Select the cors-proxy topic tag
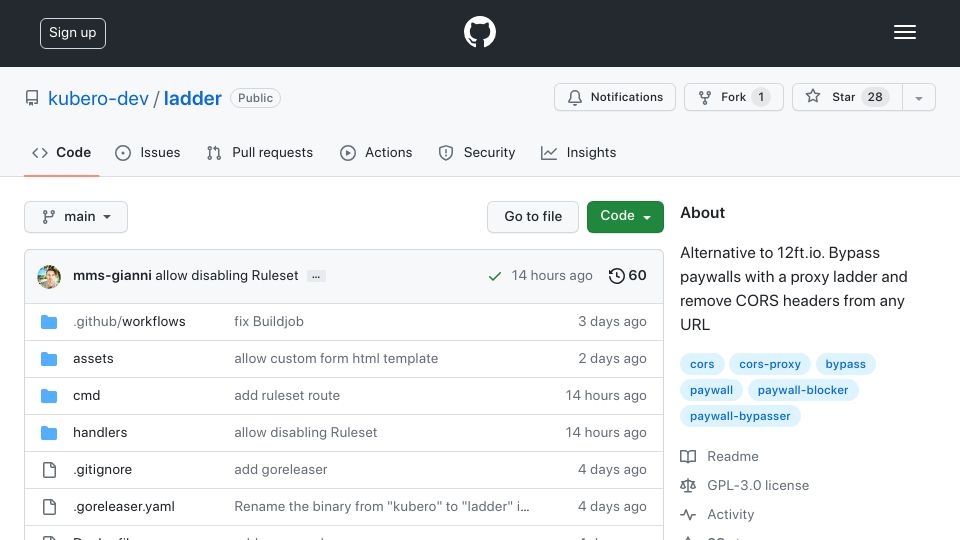This screenshot has height=540, width=960. click(770, 364)
